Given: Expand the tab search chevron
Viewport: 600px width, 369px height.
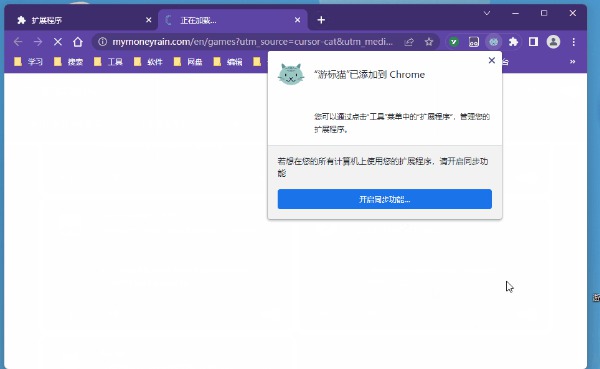Looking at the screenshot, I should pyautogui.click(x=487, y=13).
